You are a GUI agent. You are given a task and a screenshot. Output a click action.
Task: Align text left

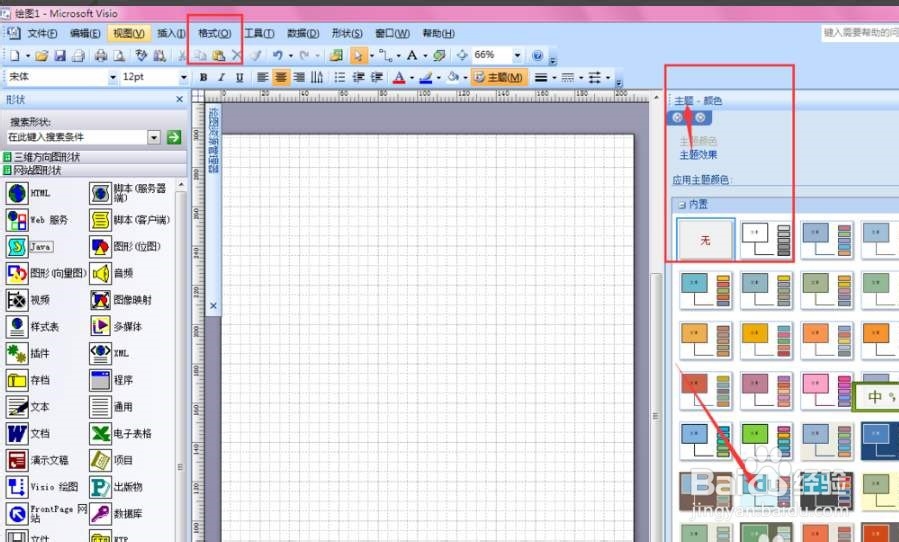pyautogui.click(x=262, y=77)
